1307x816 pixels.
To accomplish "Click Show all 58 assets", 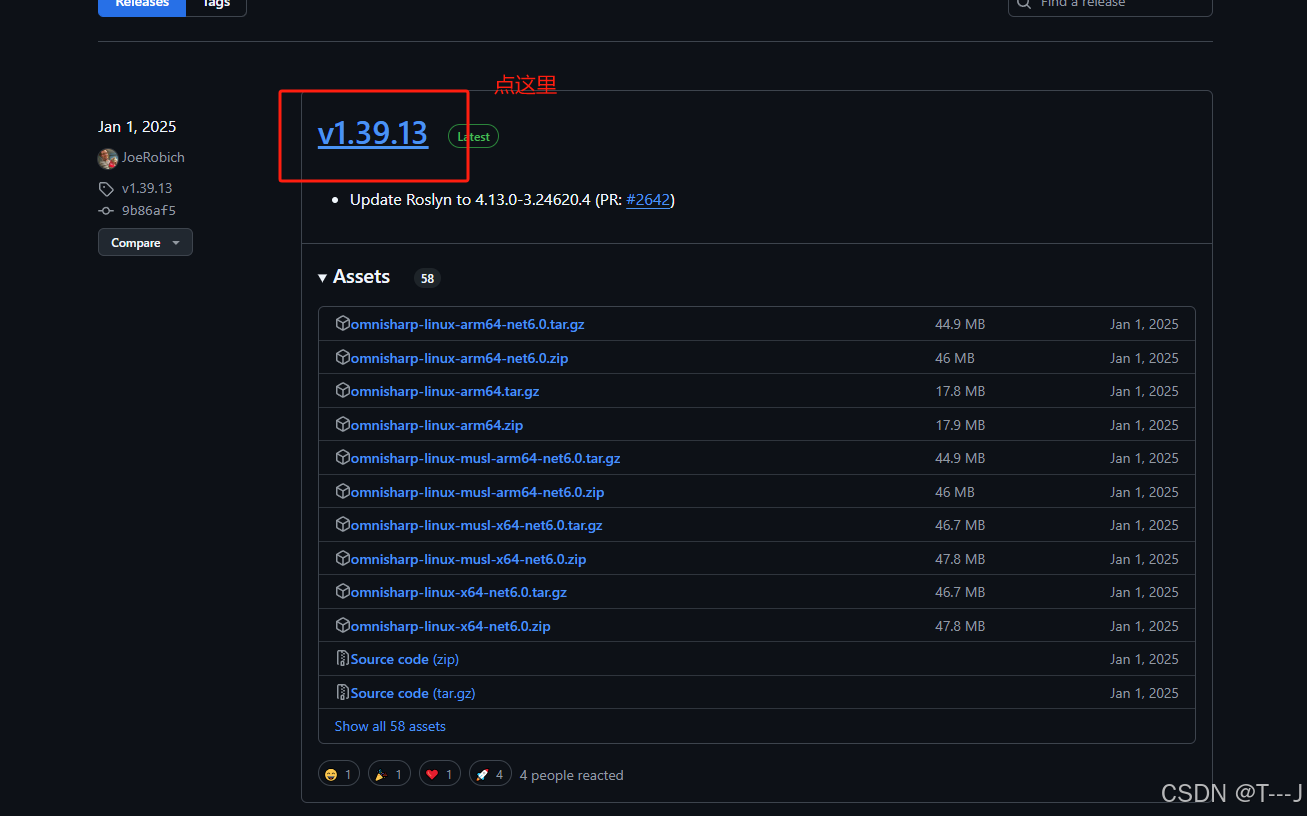I will click(390, 726).
